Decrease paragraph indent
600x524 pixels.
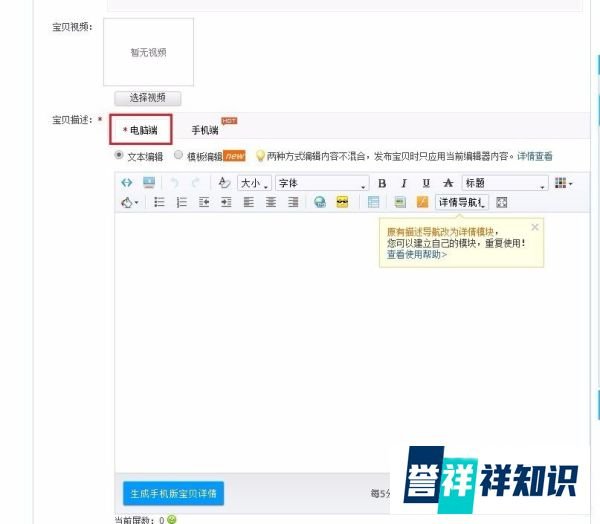[x=204, y=202]
